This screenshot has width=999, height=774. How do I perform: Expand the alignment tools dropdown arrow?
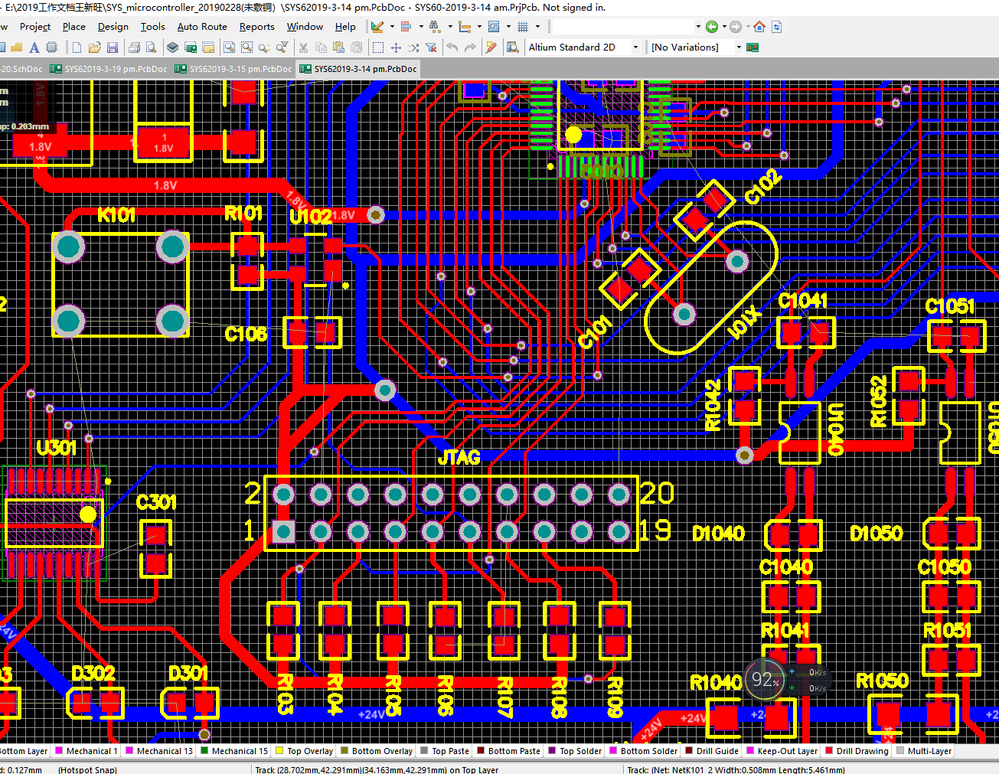click(420, 27)
